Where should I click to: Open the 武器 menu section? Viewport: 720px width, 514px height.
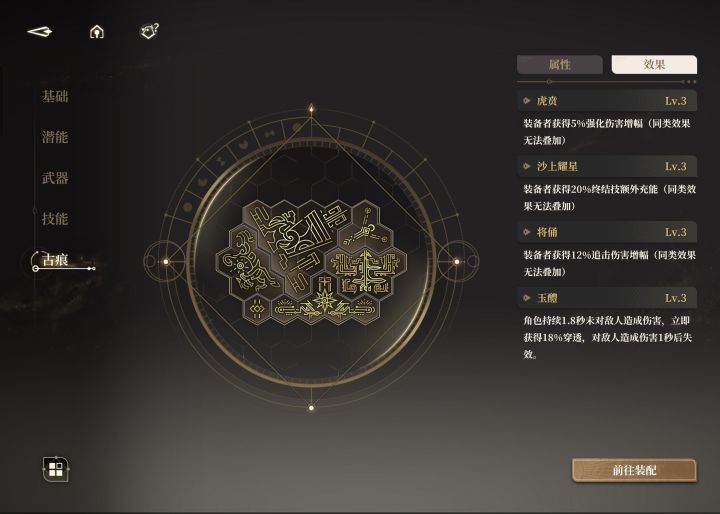55,178
